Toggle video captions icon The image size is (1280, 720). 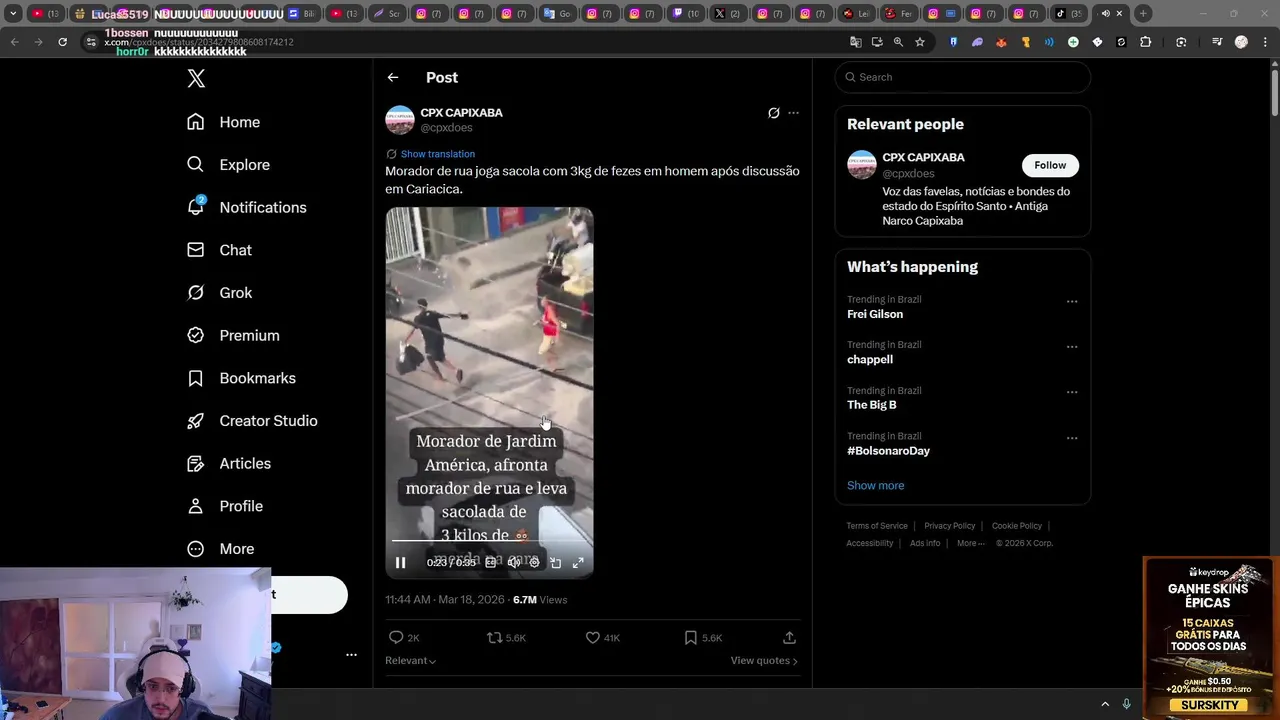click(490, 563)
